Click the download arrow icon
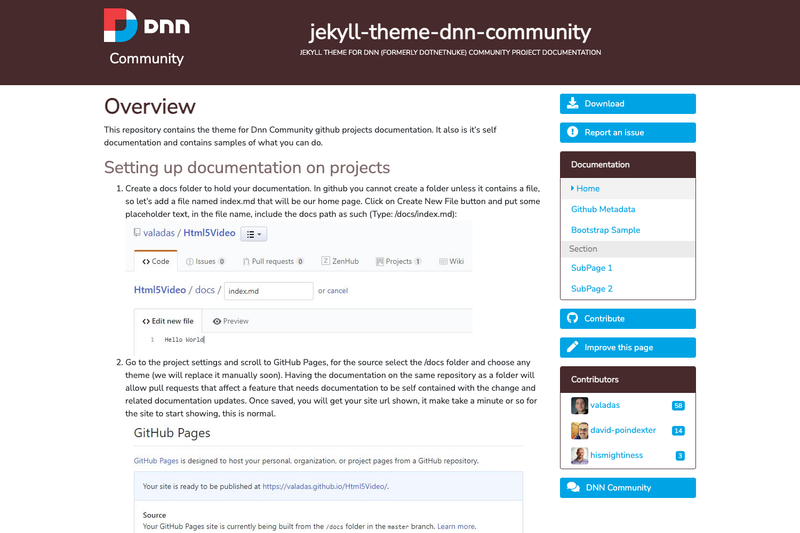The image size is (800, 533). [x=572, y=103]
